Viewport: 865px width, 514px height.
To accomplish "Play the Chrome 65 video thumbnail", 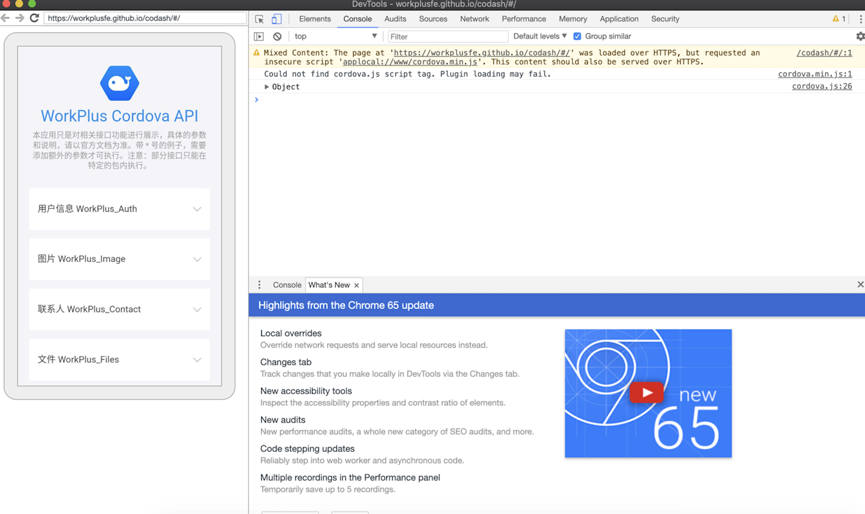I will (x=647, y=393).
